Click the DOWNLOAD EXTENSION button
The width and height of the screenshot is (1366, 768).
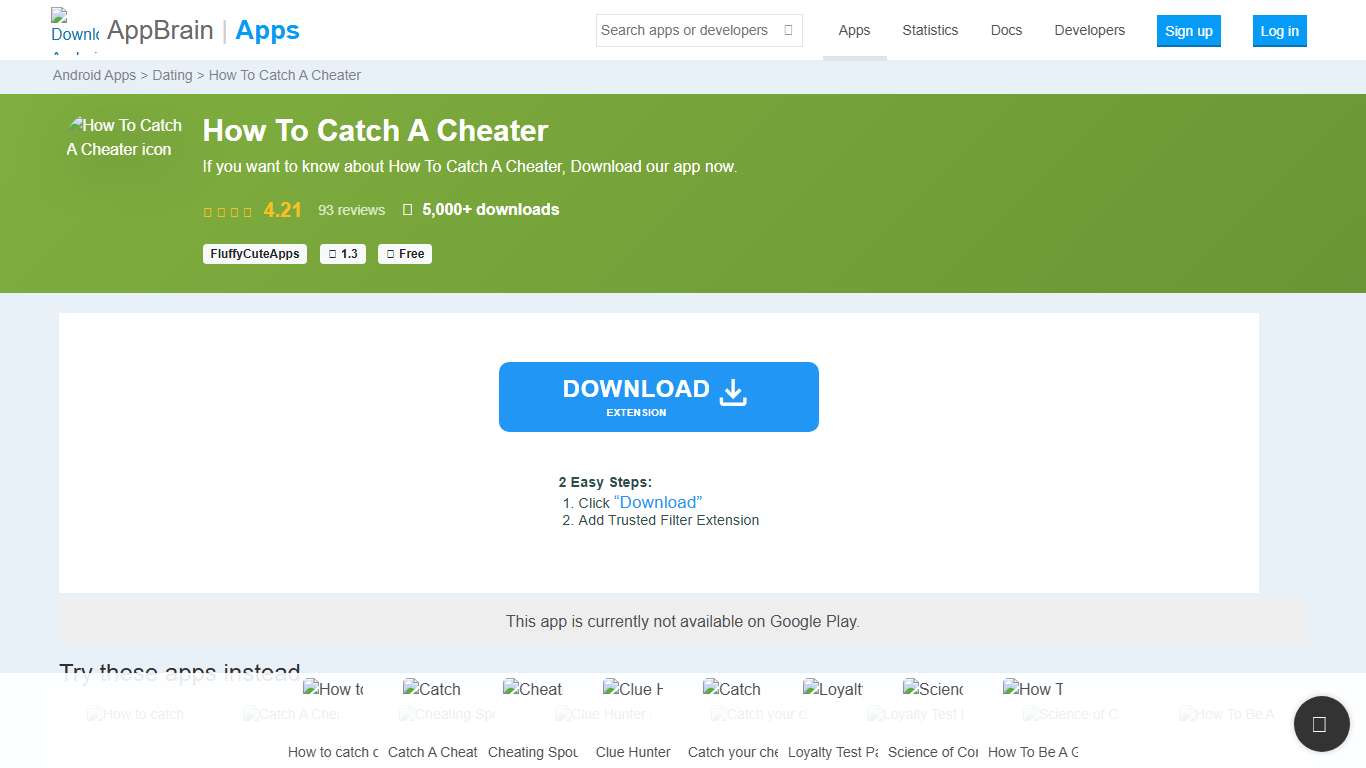pyautogui.click(x=658, y=396)
